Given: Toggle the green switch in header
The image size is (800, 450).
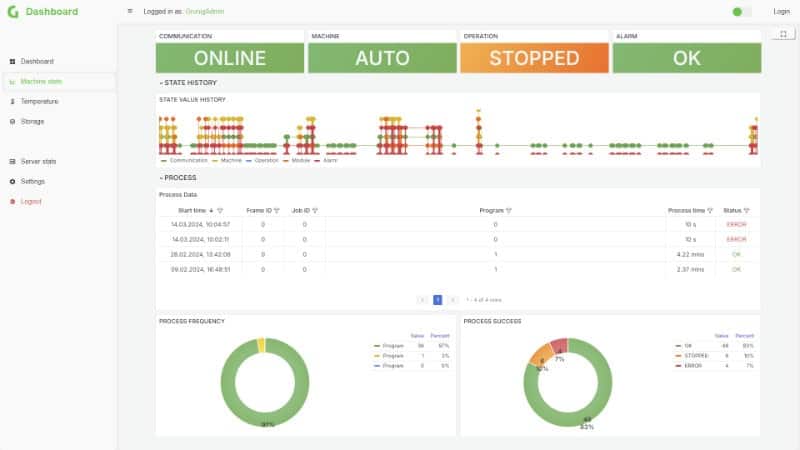Looking at the screenshot, I should pos(741,12).
